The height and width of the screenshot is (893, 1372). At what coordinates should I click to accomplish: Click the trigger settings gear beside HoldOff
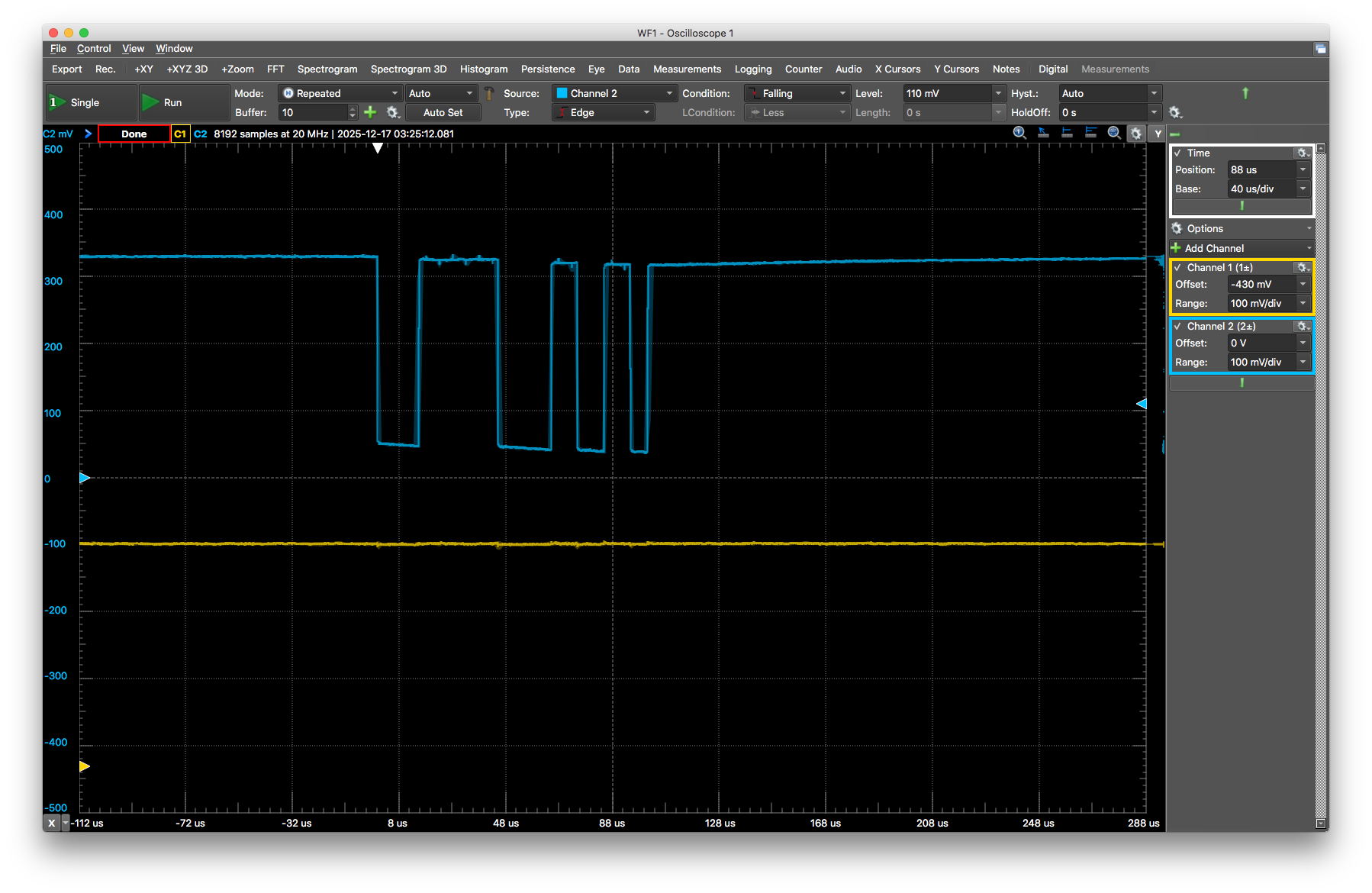pos(1175,113)
